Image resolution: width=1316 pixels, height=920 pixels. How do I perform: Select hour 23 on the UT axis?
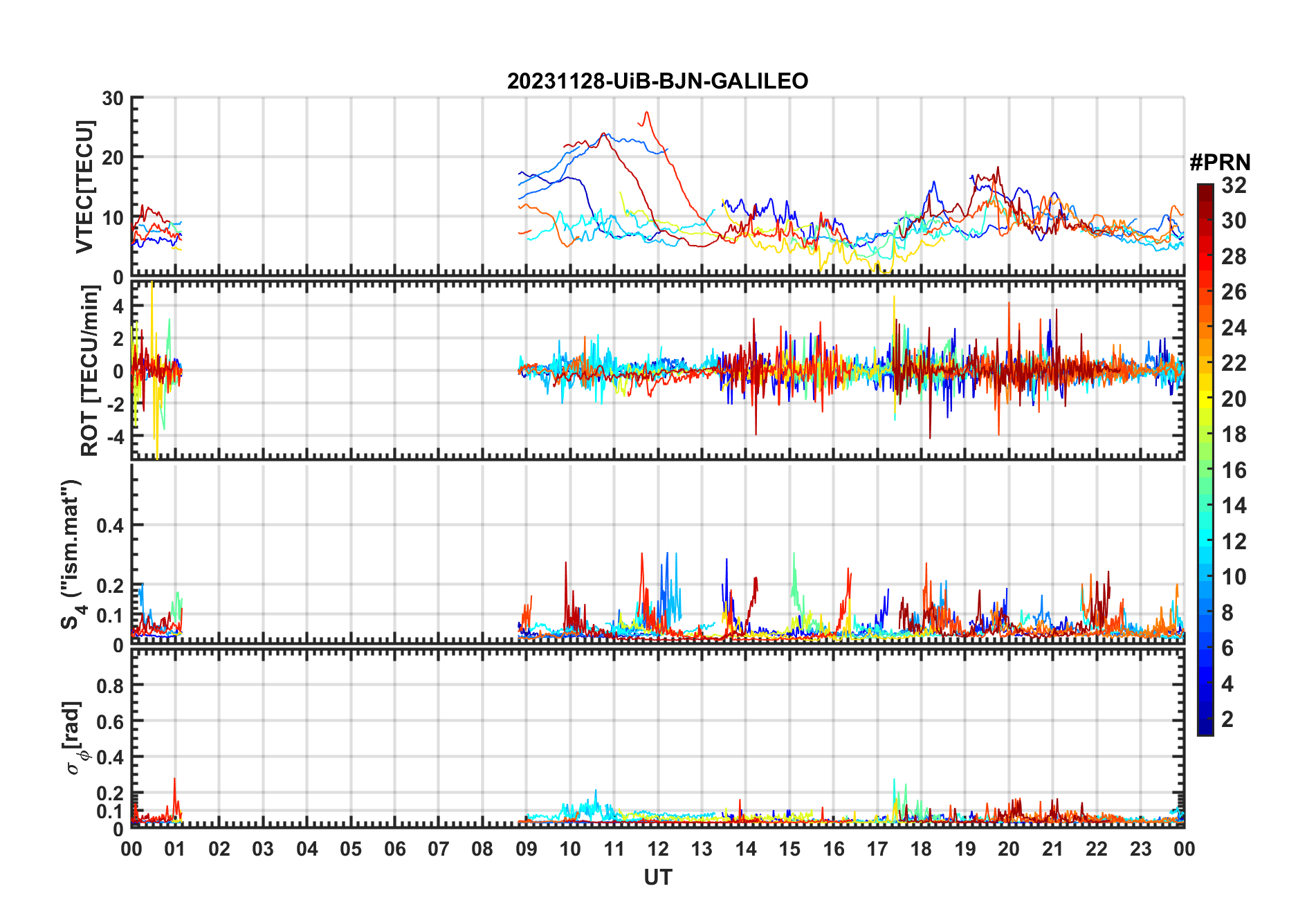1140,849
